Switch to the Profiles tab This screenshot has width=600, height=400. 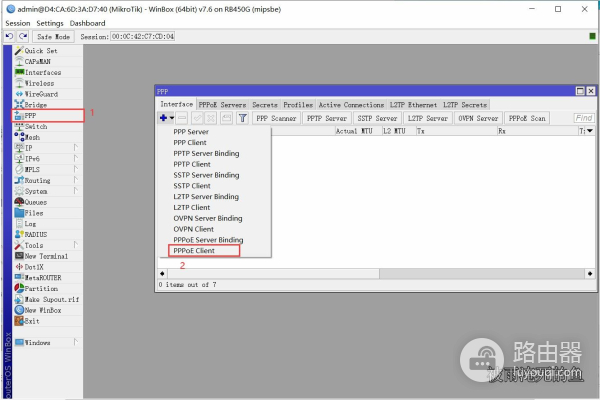click(298, 104)
